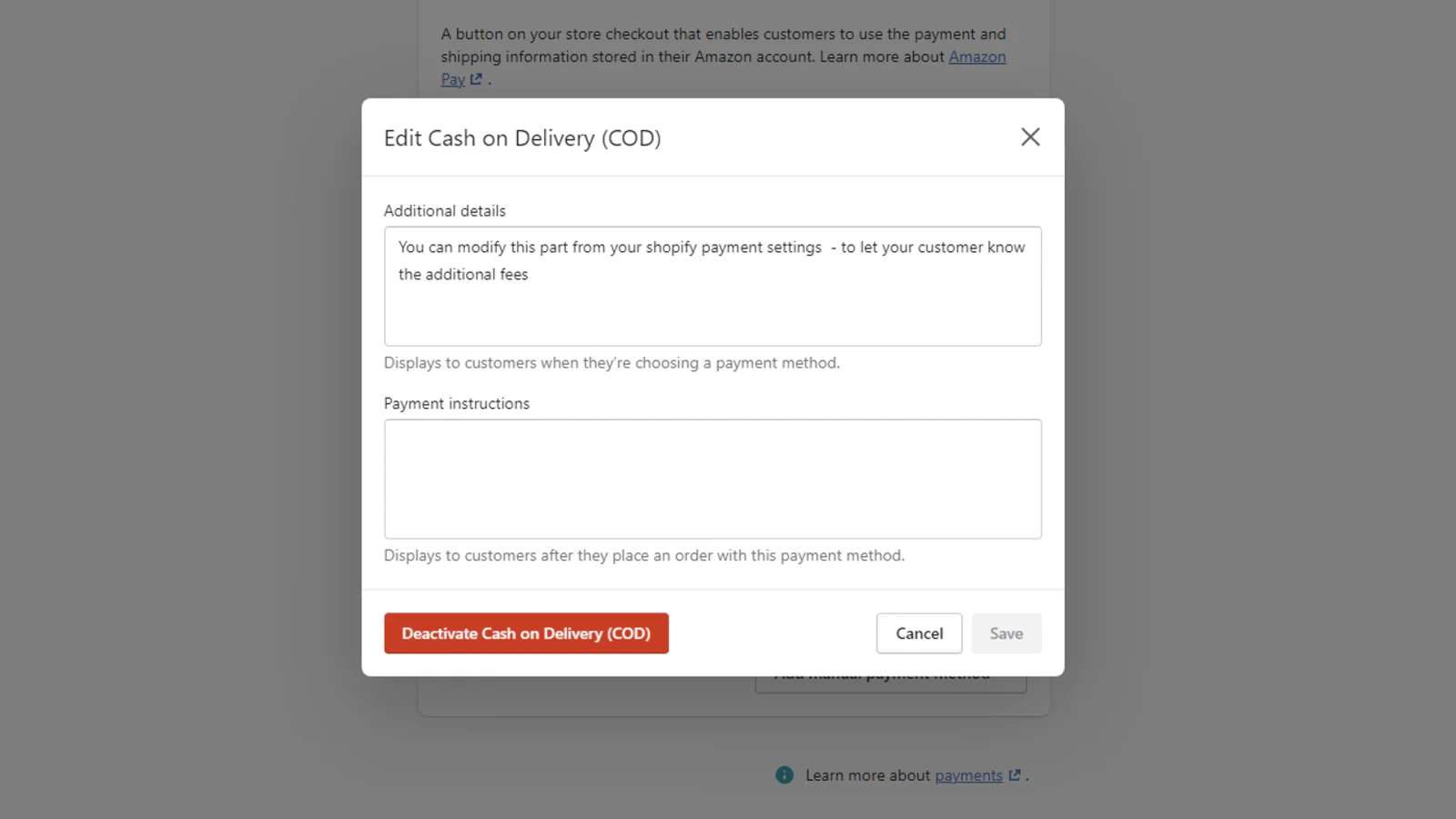Open the Amazon link in the description
The width and height of the screenshot is (1456, 819).
tap(976, 56)
